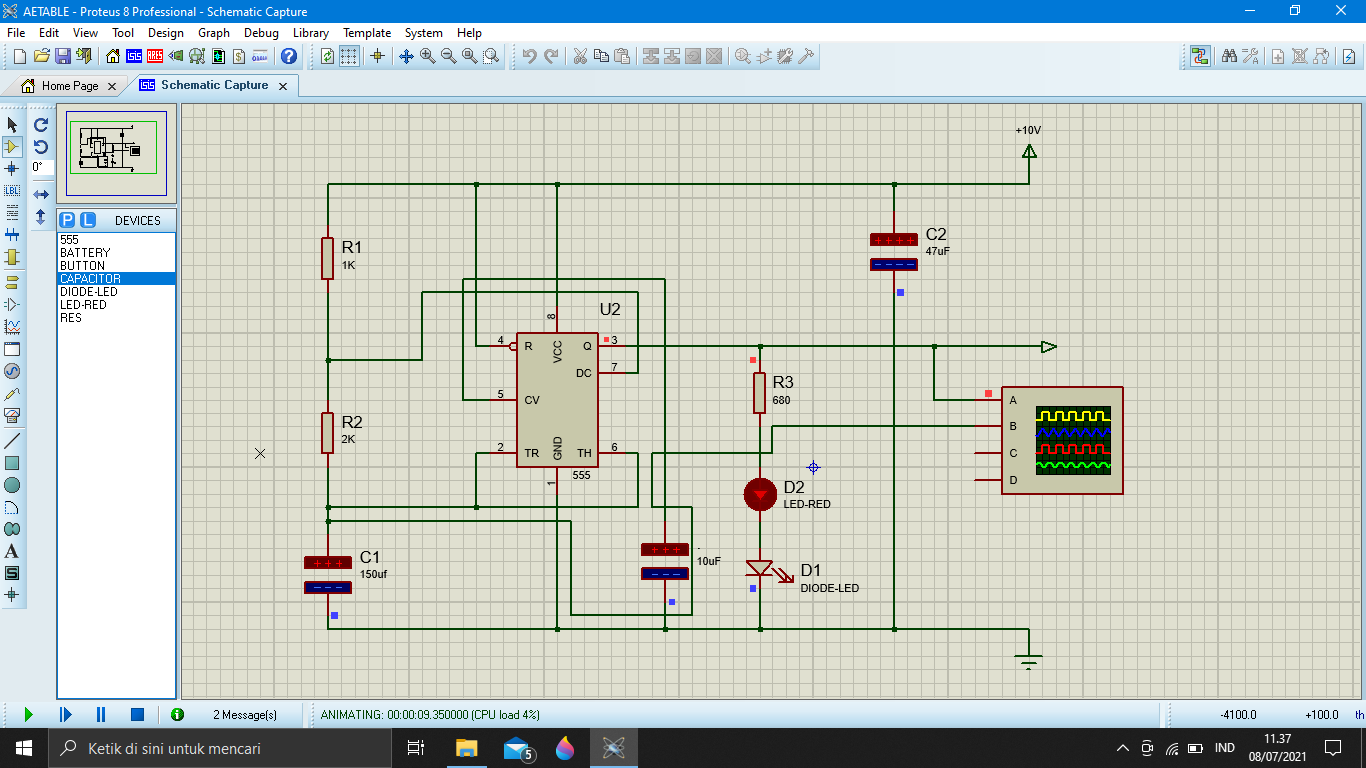Select DIODE-LED in the devices list
The image size is (1366, 768).
[88, 292]
